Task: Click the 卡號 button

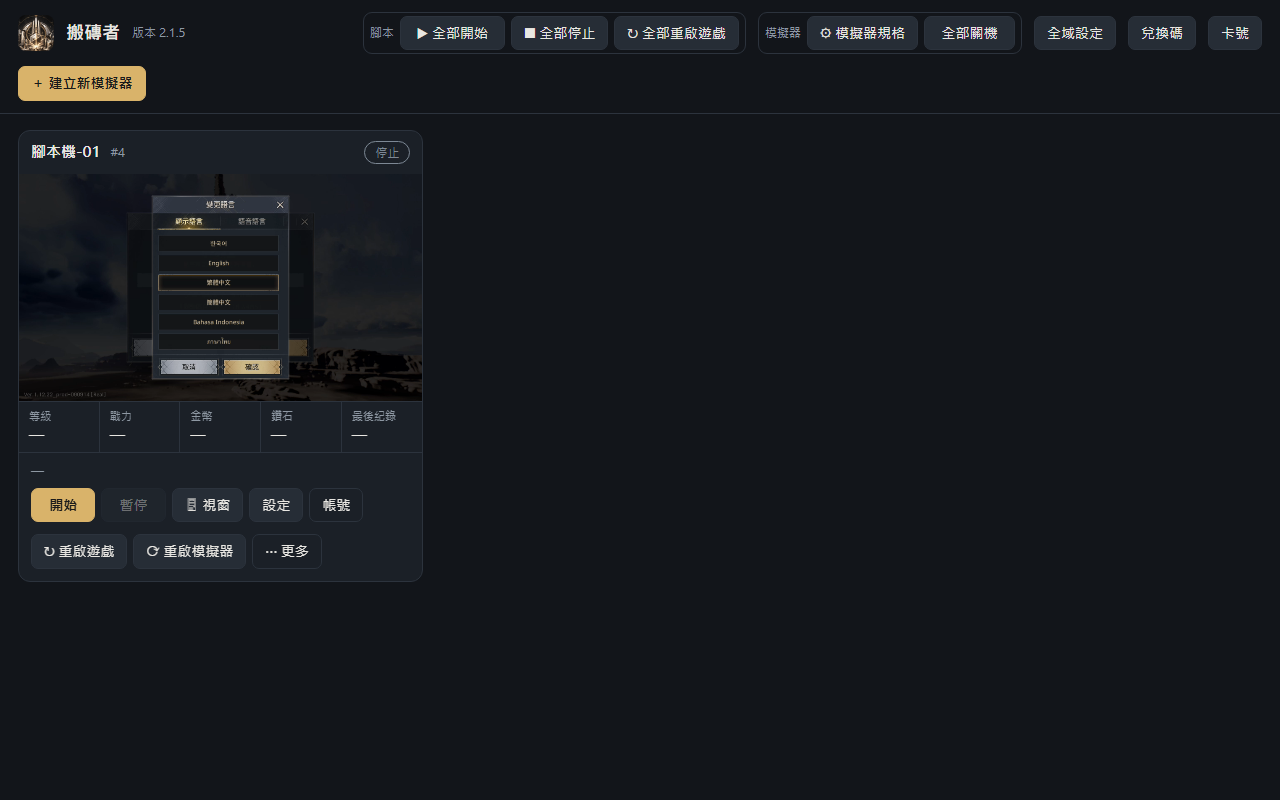Action: pos(1235,33)
